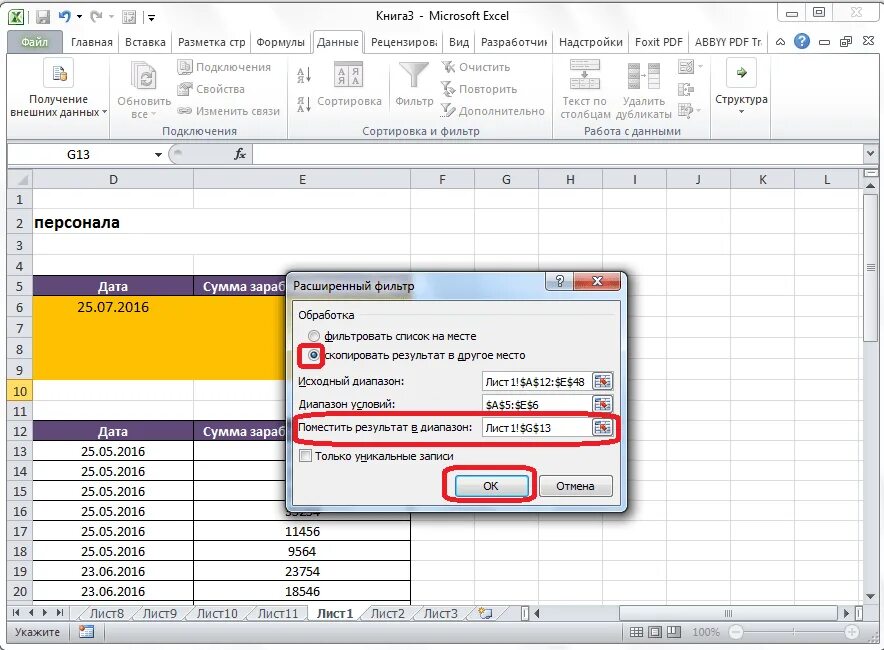Screen dimensions: 884x650
Task: Select фильтровать список на месте radio
Action: click(x=313, y=336)
